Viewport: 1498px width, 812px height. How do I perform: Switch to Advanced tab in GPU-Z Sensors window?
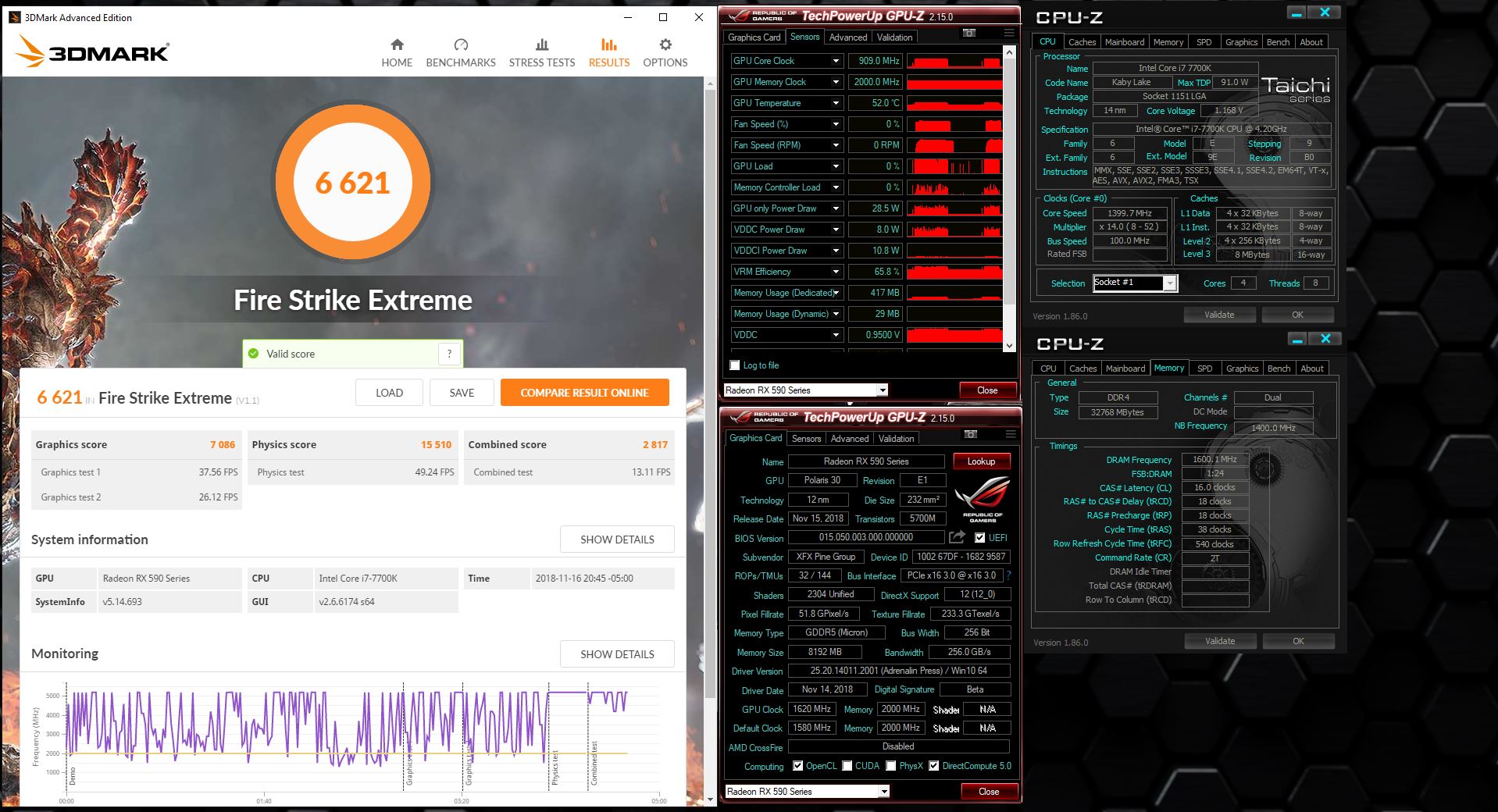click(x=848, y=37)
